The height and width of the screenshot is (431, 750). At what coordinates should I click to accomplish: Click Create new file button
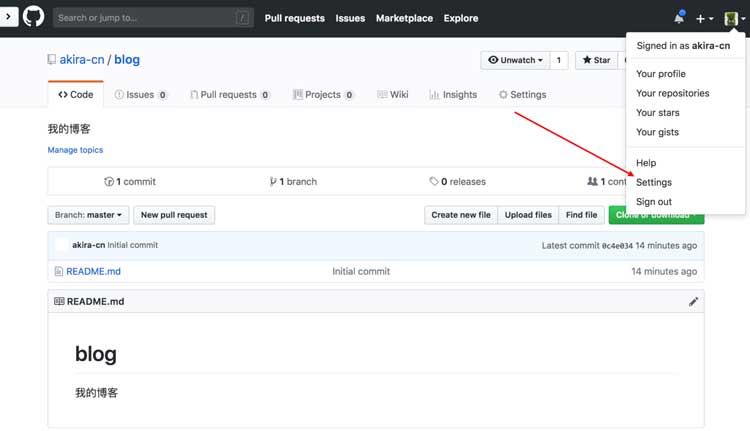pos(461,215)
